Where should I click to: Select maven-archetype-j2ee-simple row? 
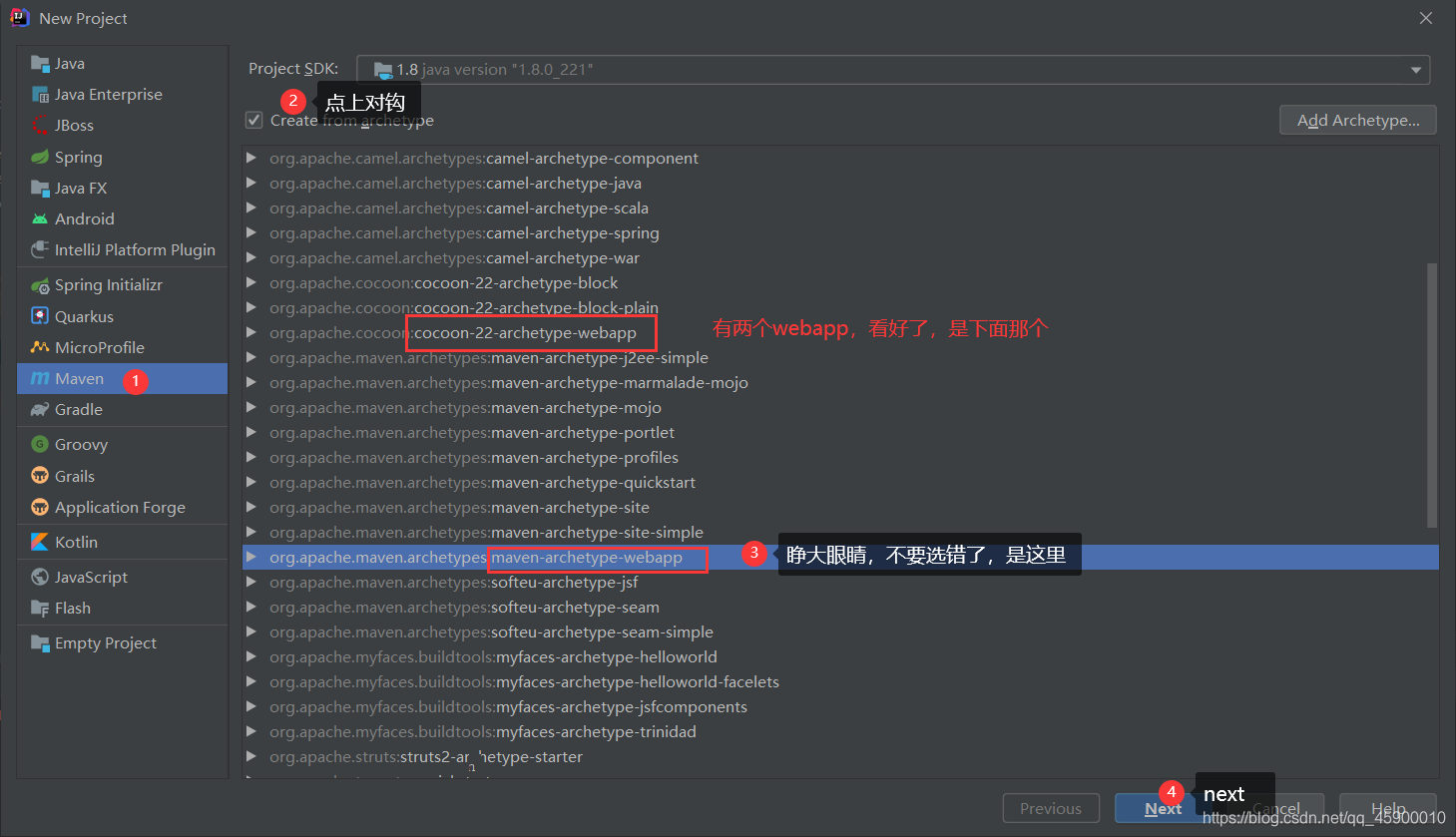(840, 357)
